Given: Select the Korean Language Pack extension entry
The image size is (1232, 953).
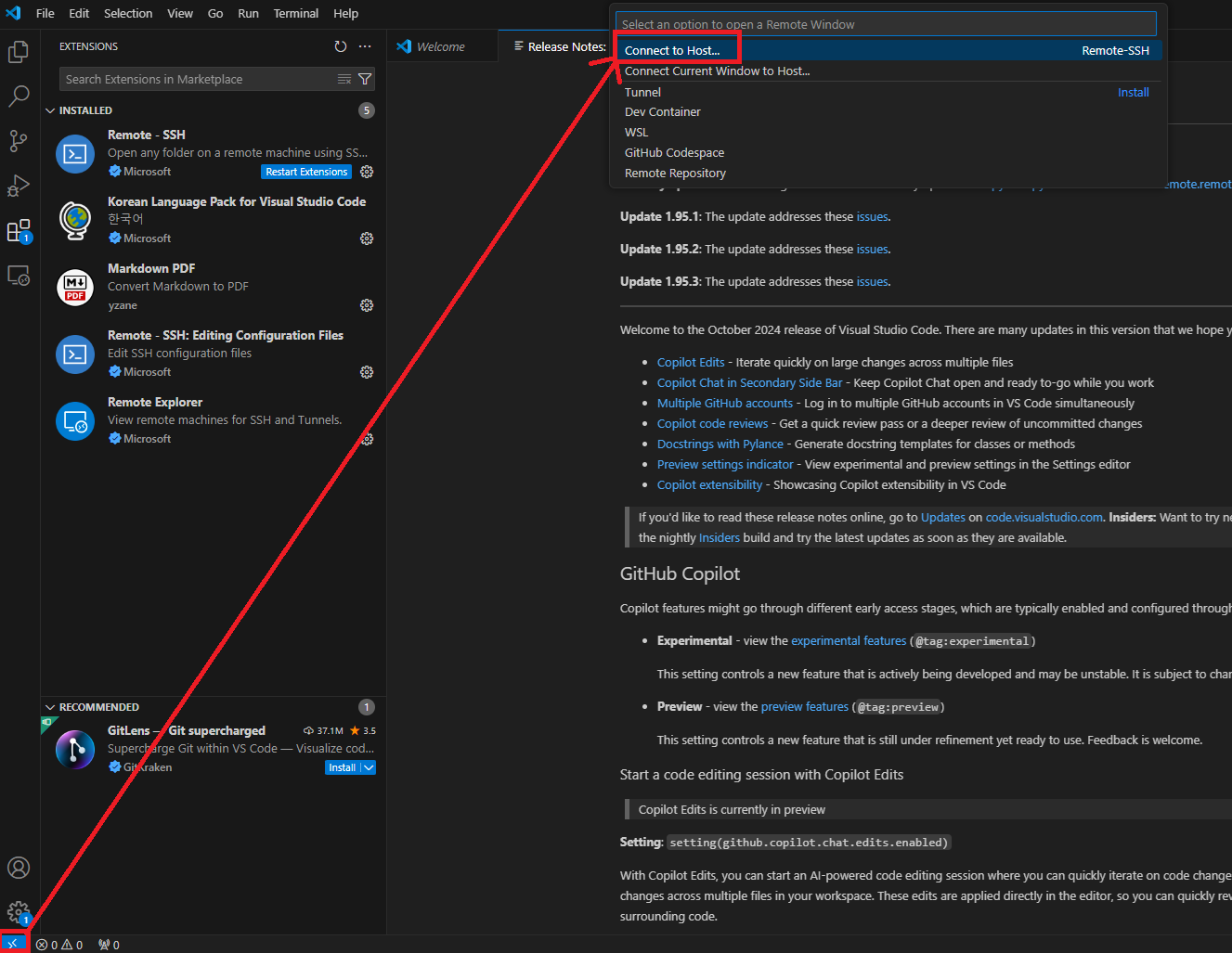Looking at the screenshot, I should click(x=214, y=221).
